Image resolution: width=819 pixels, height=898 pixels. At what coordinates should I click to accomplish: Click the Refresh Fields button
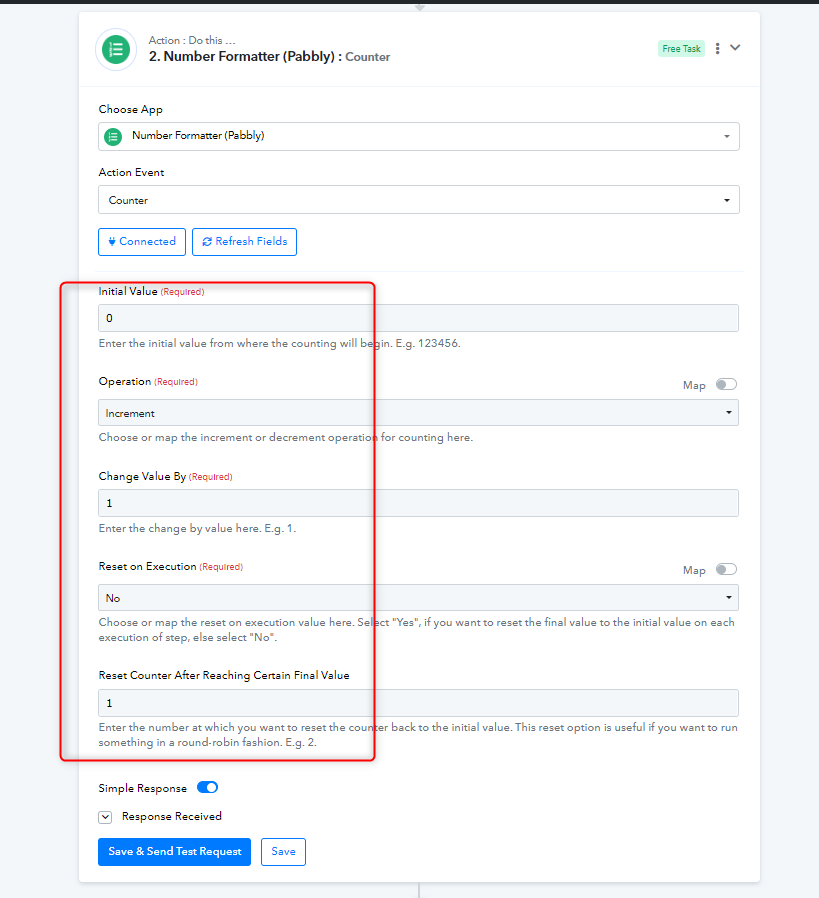tap(245, 242)
